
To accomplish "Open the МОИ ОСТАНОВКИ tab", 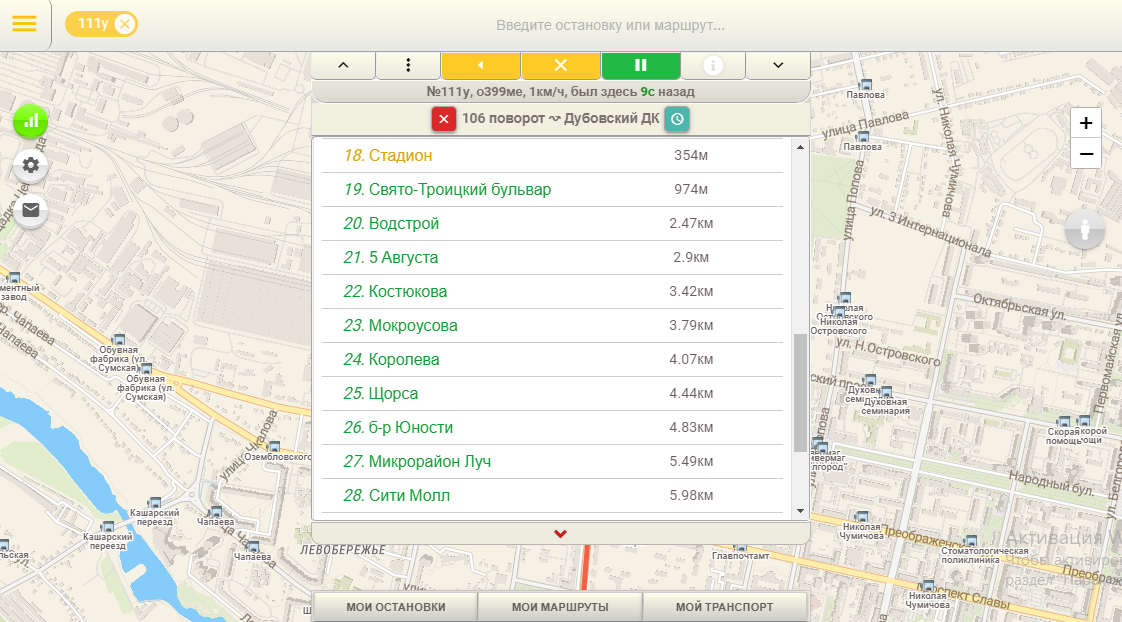I will 395,607.
